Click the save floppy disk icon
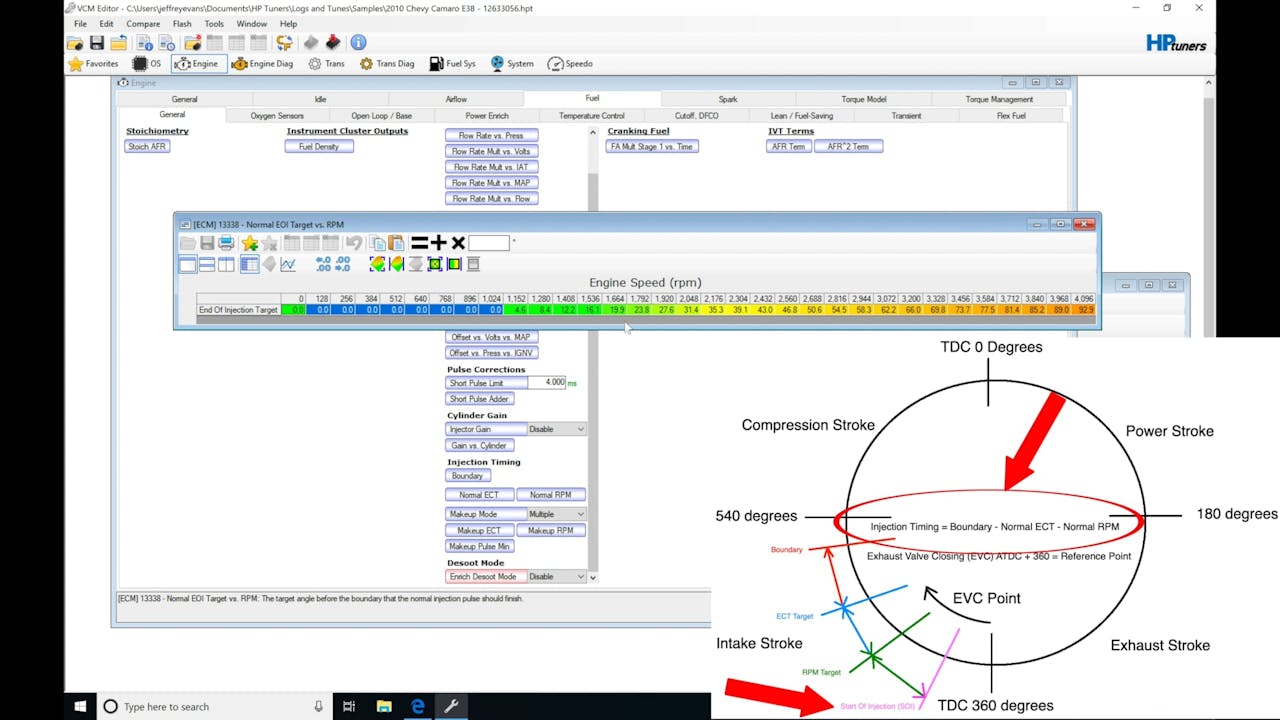The image size is (1280, 720). coord(97,42)
